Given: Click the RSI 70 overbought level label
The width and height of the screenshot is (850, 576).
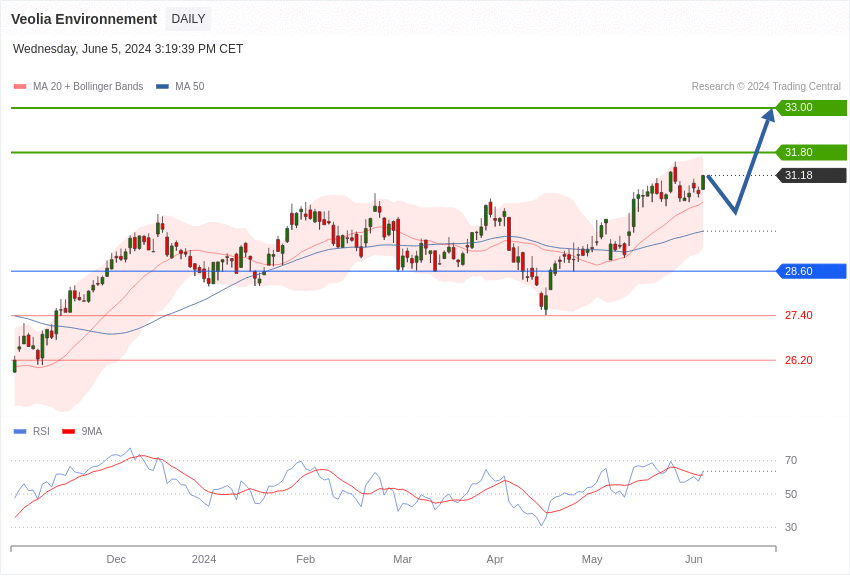Looking at the screenshot, I should click(791, 461).
